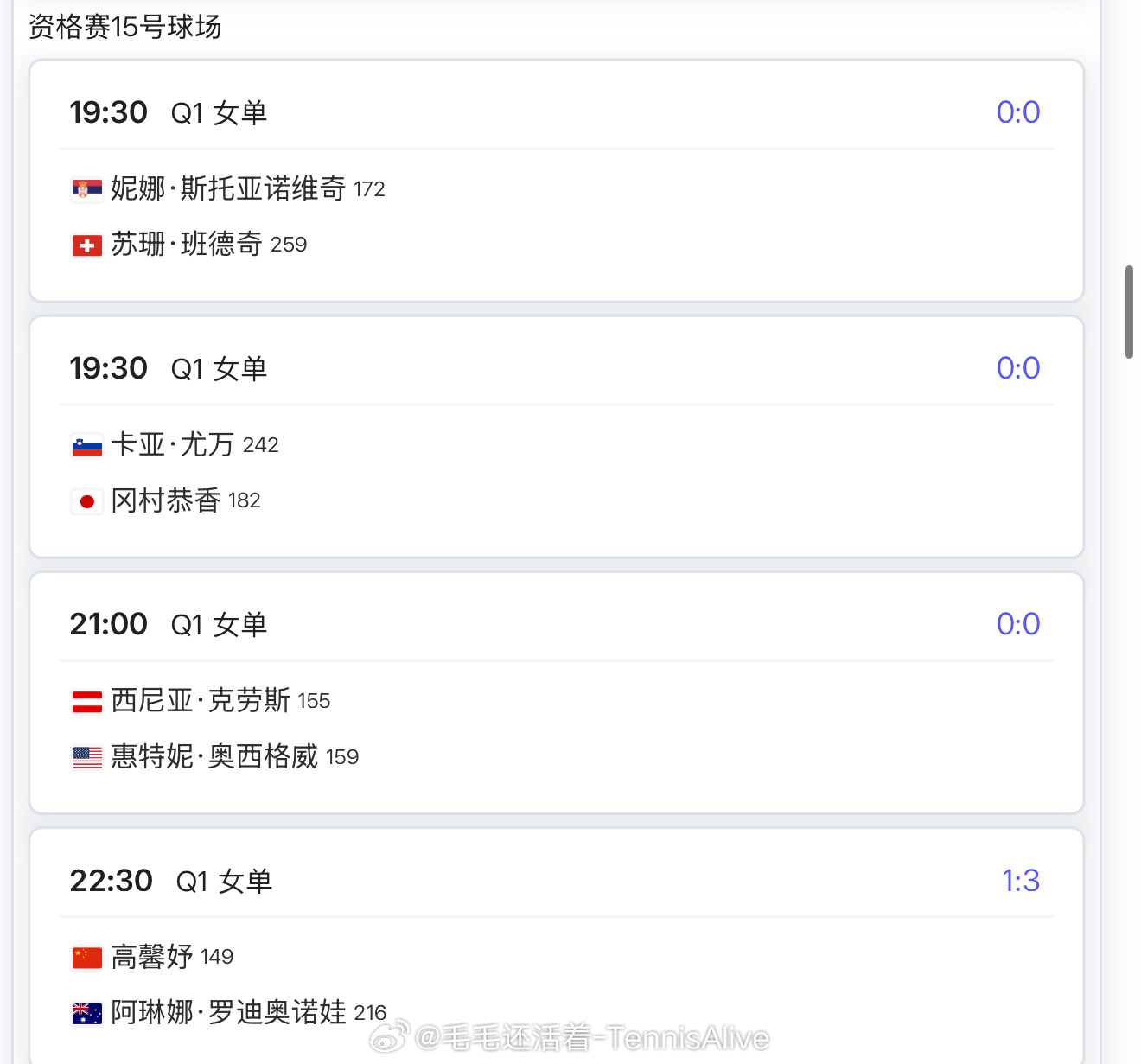Click the Switzerland flag beside 苏珊·班德奇
The width and height of the screenshot is (1141, 1064).
point(86,245)
